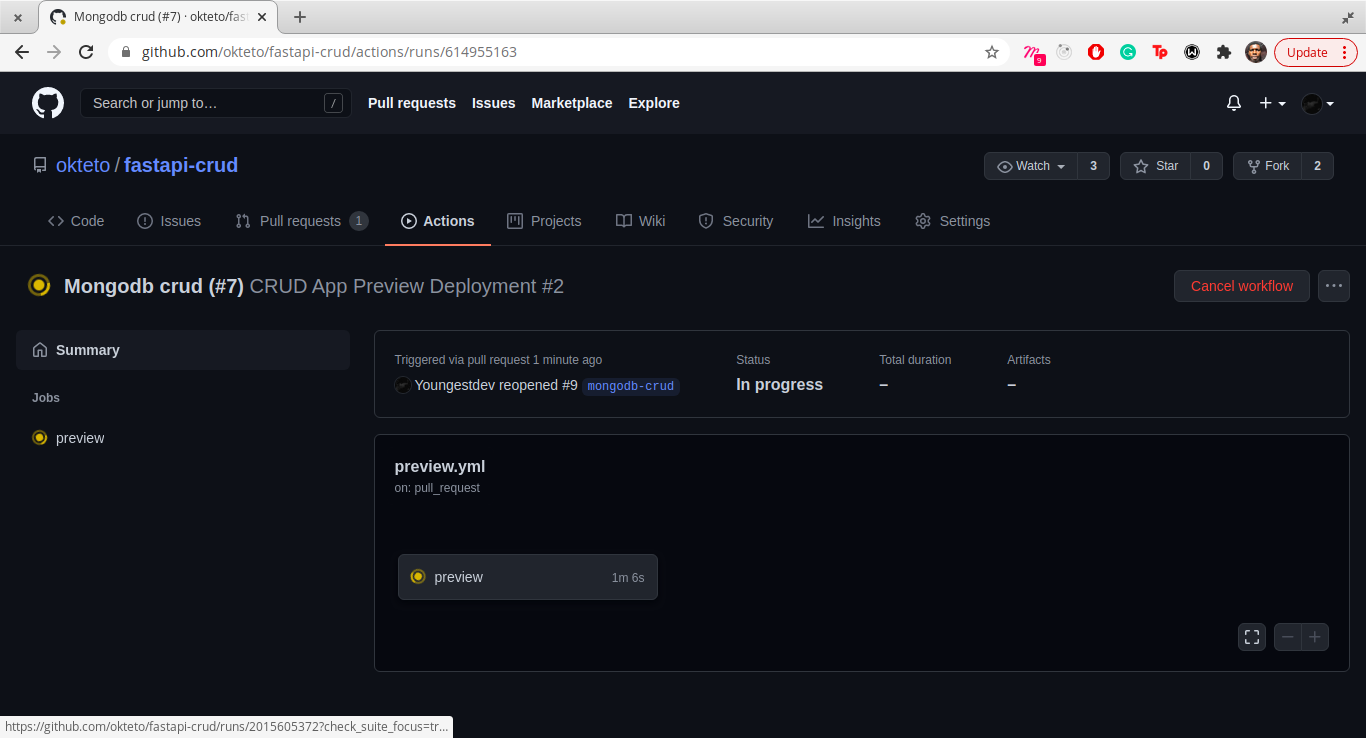This screenshot has height=738, width=1366.
Task: Go to the Projects tab
Action: click(x=544, y=221)
